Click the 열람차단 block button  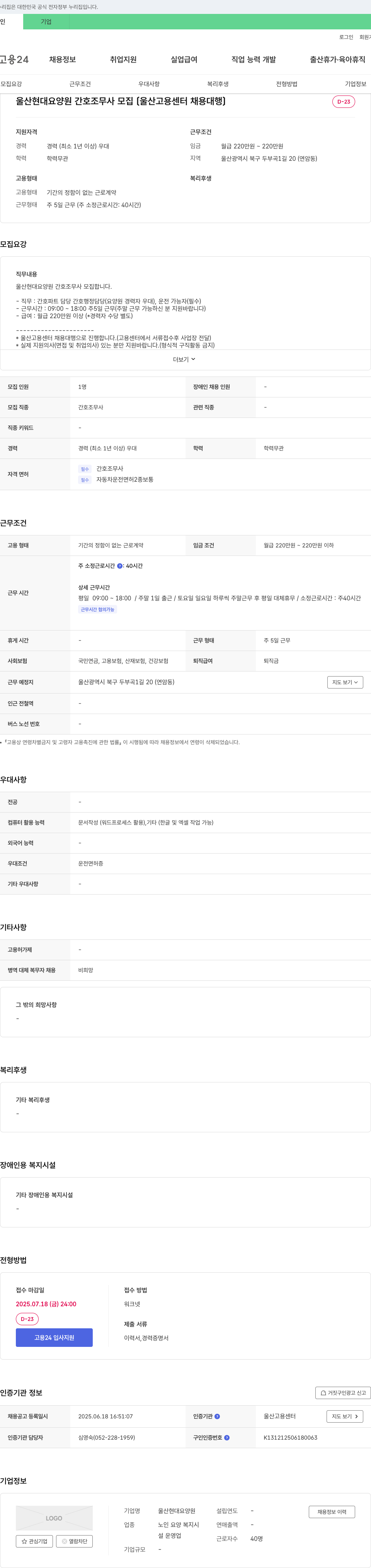(x=74, y=1541)
